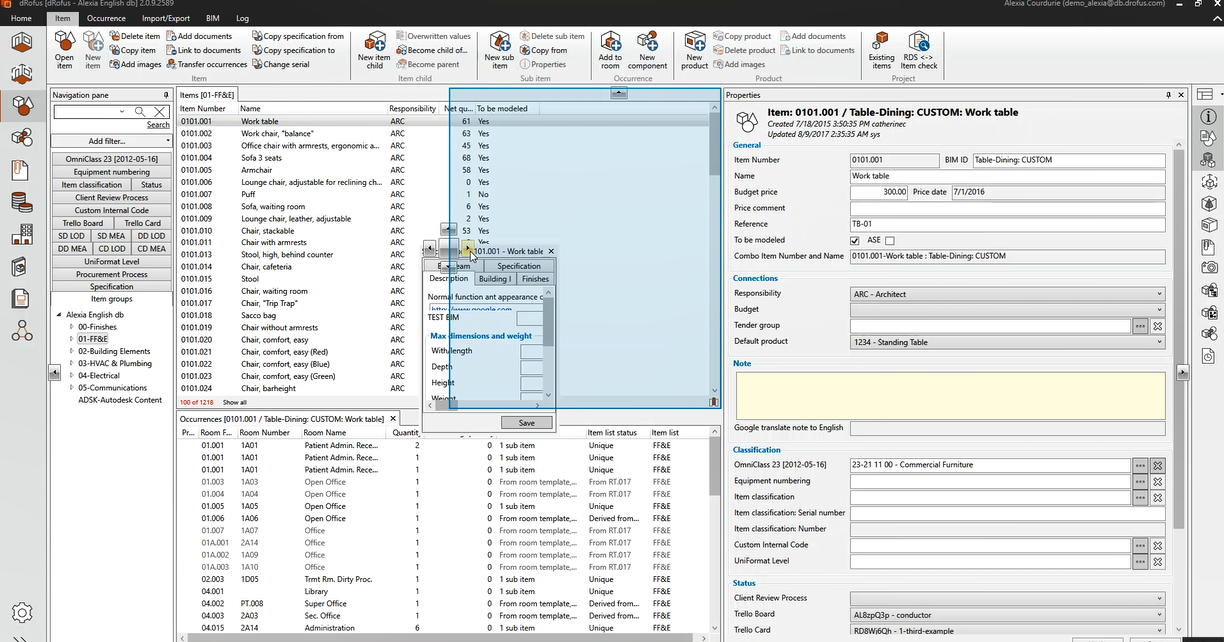Enable the ASE checkbox
This screenshot has height=642, width=1224.
[890, 240]
